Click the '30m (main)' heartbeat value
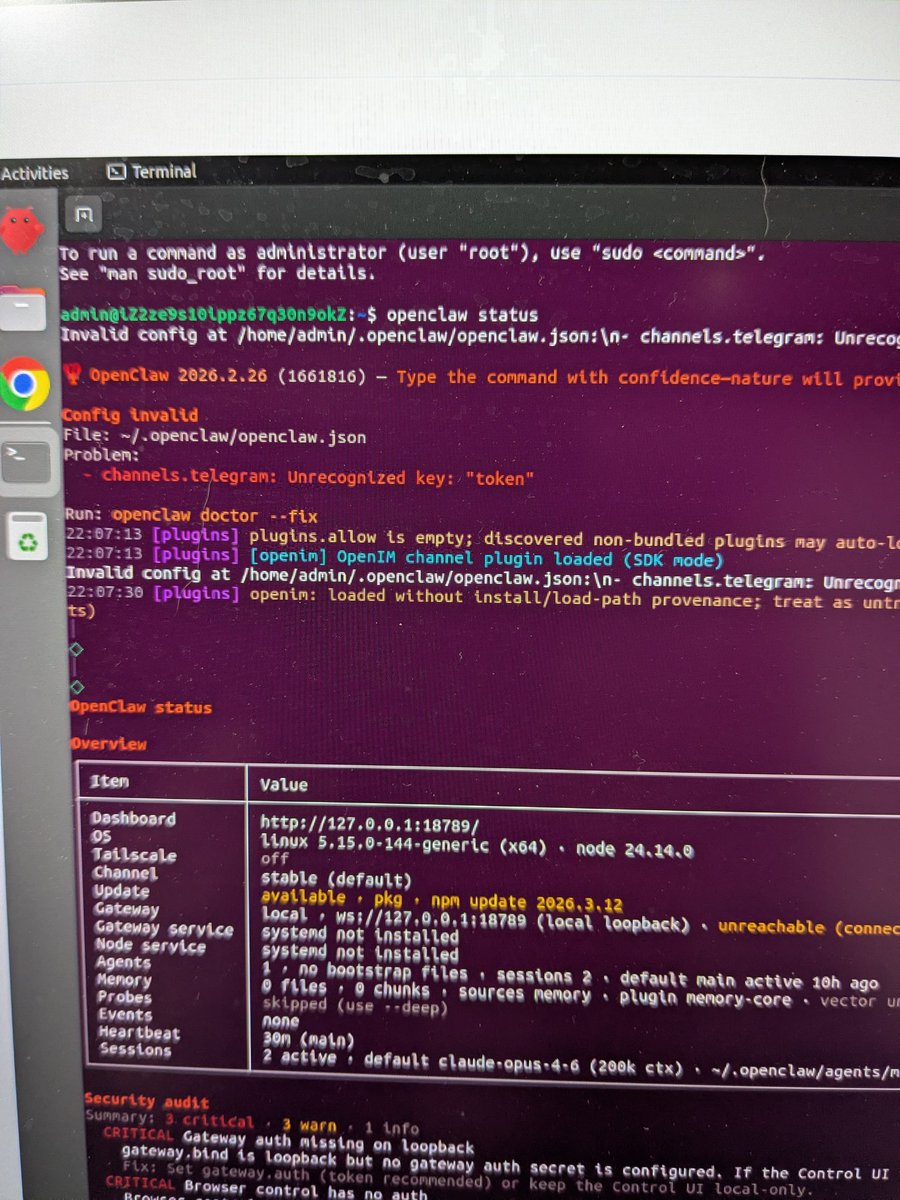The image size is (900, 1200). pyautogui.click(x=308, y=1041)
